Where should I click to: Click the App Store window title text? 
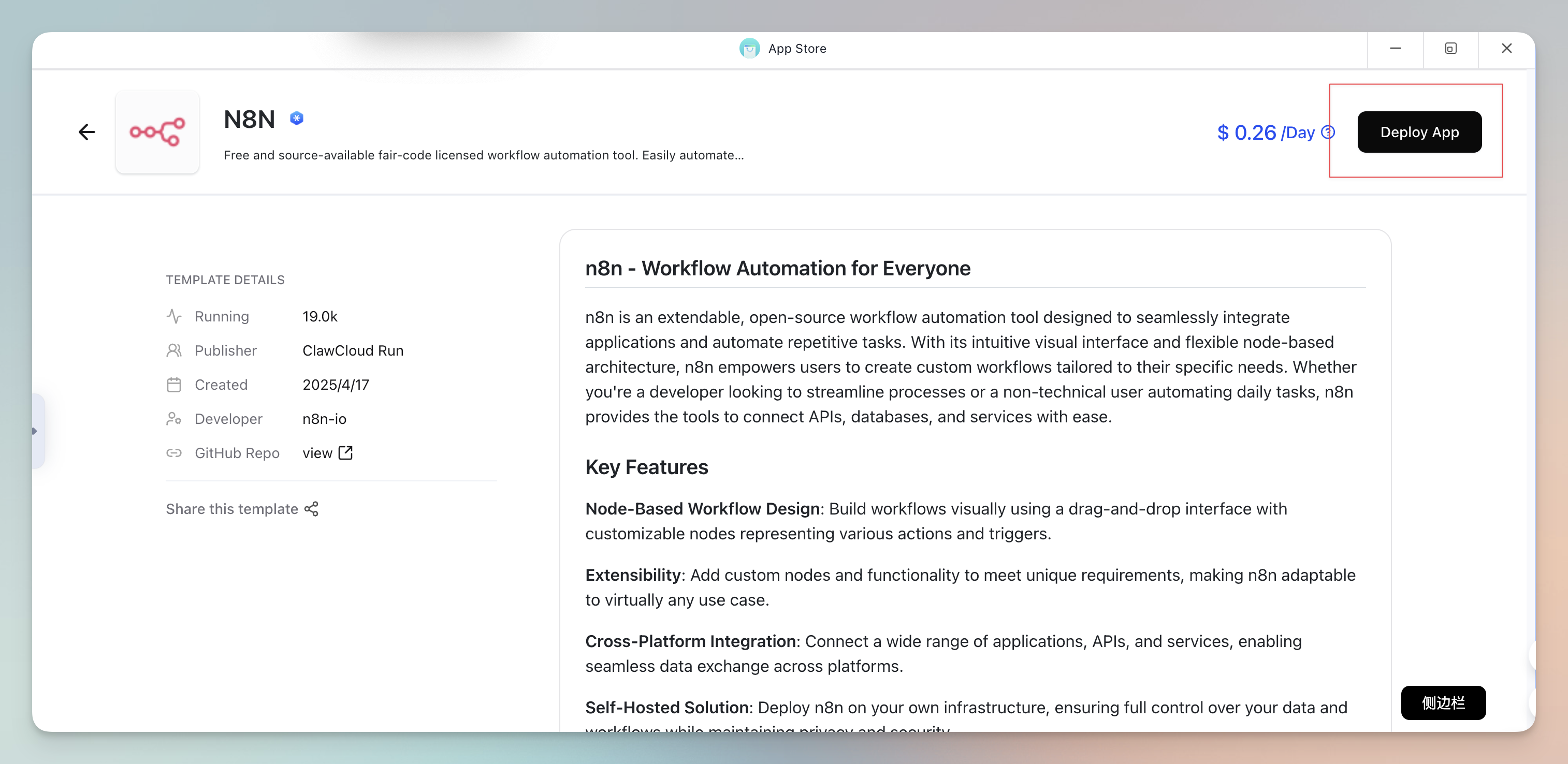pyautogui.click(x=797, y=49)
